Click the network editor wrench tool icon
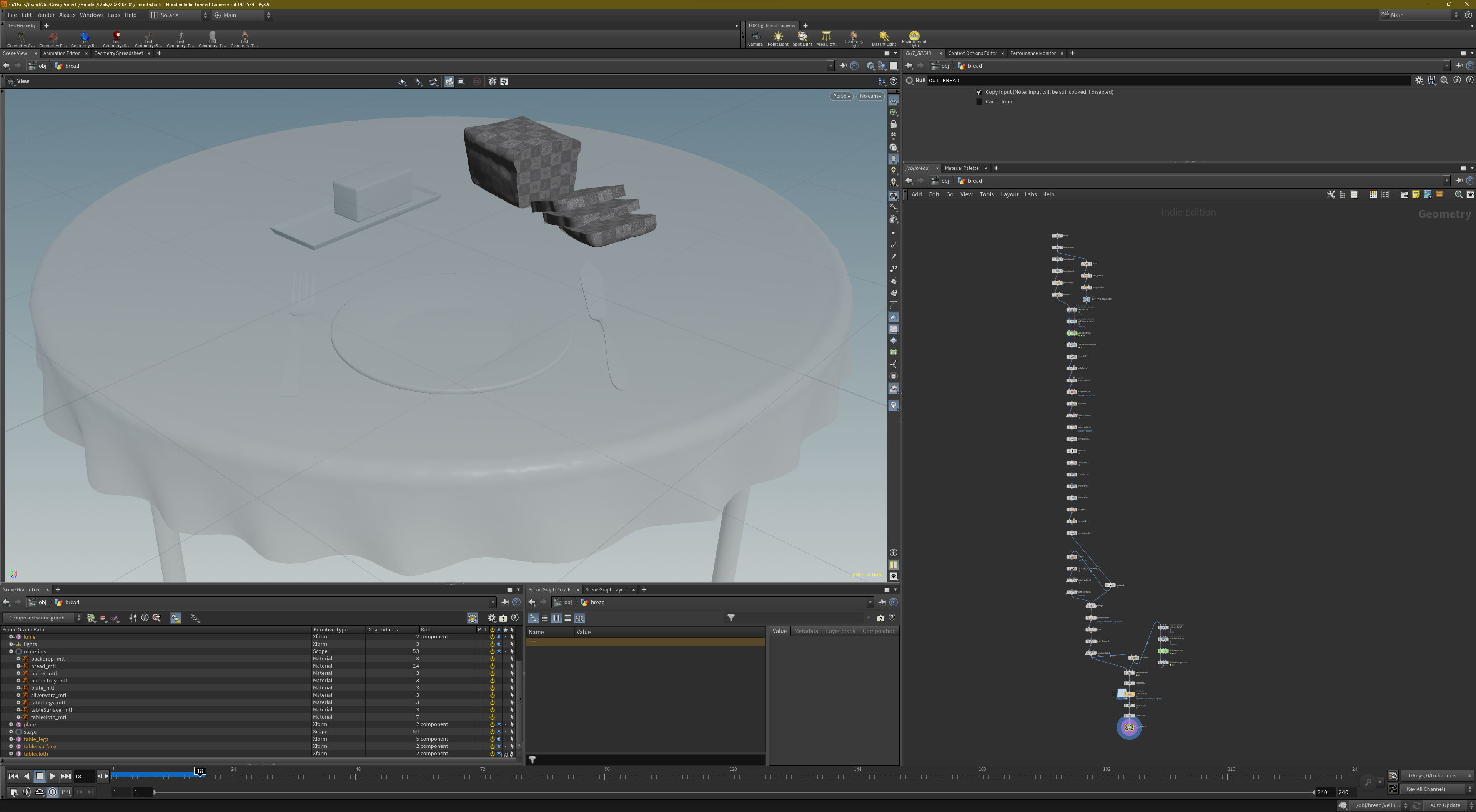1476x812 pixels. 1330,195
